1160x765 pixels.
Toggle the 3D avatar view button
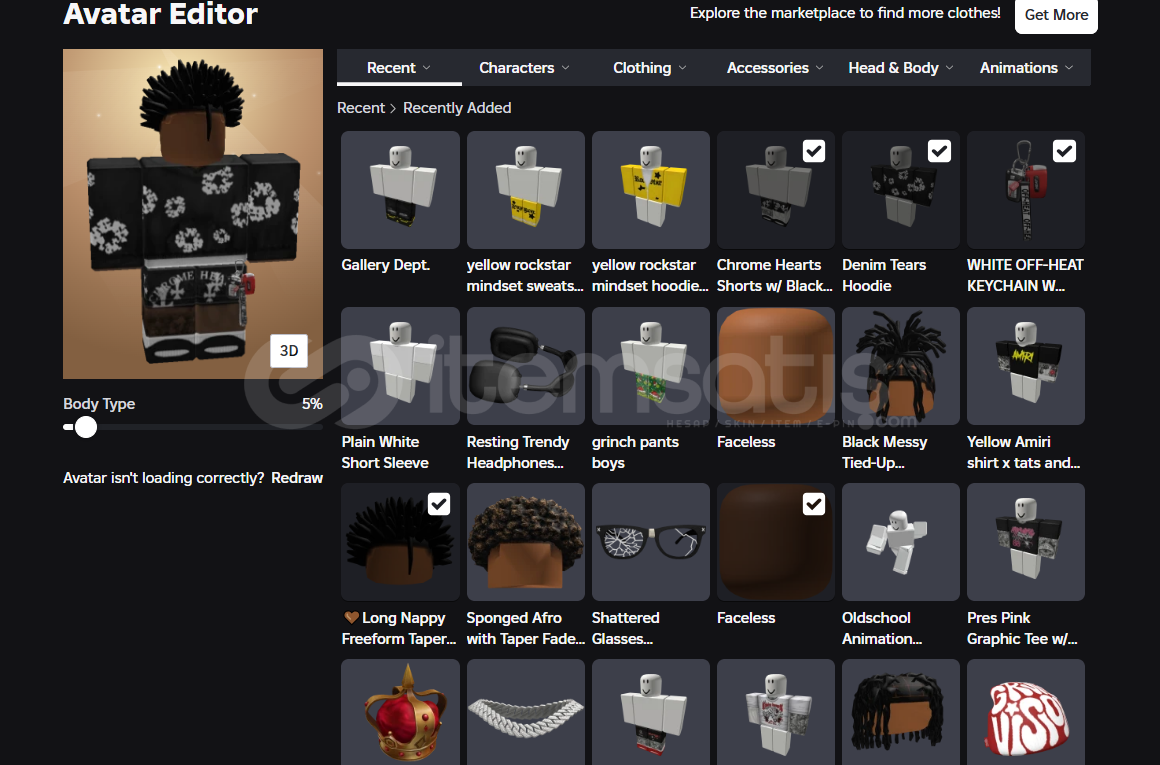click(289, 351)
